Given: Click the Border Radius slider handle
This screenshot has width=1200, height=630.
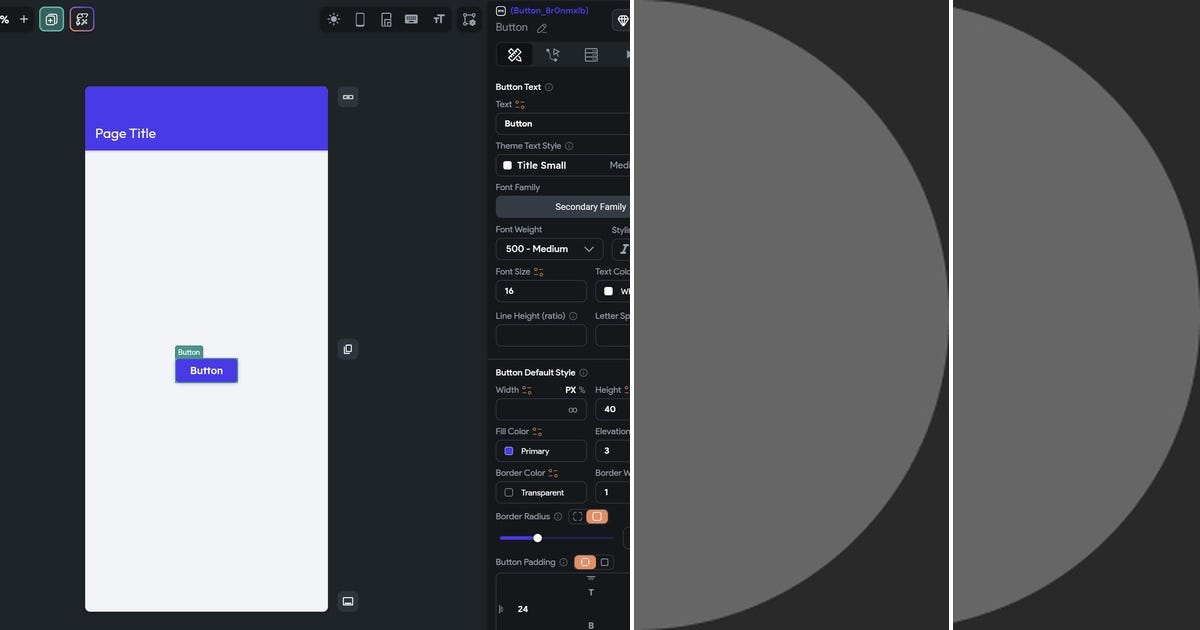Looking at the screenshot, I should pyautogui.click(x=537, y=538).
